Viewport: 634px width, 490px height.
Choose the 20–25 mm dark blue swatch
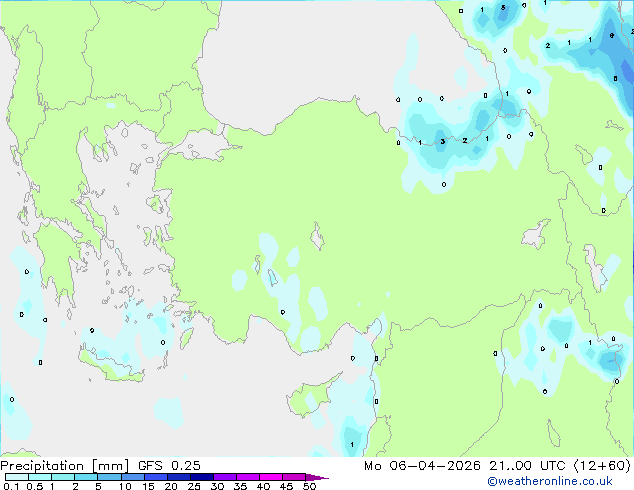pyautogui.click(x=179, y=477)
